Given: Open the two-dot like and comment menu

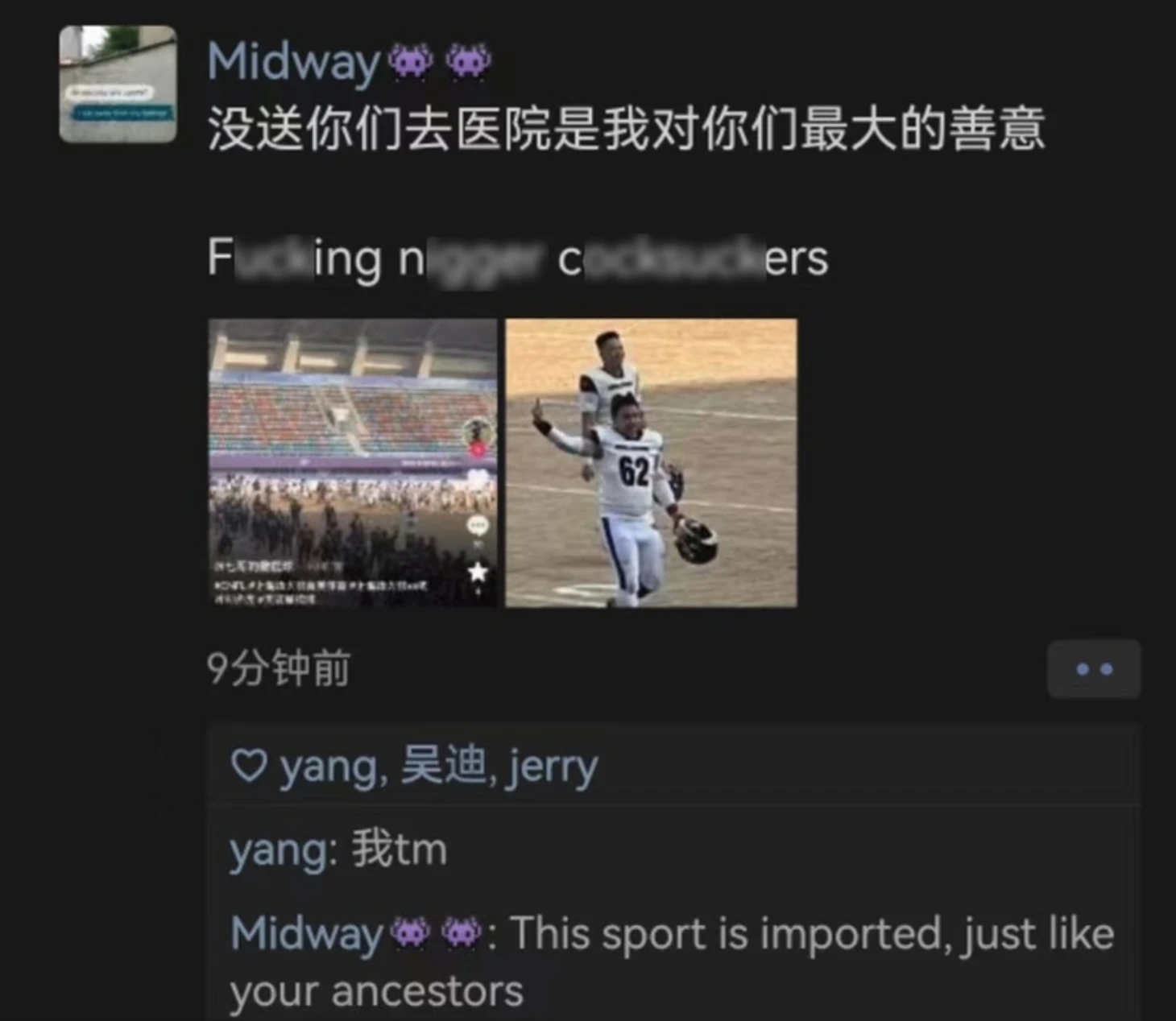Looking at the screenshot, I should pos(1094,669).
